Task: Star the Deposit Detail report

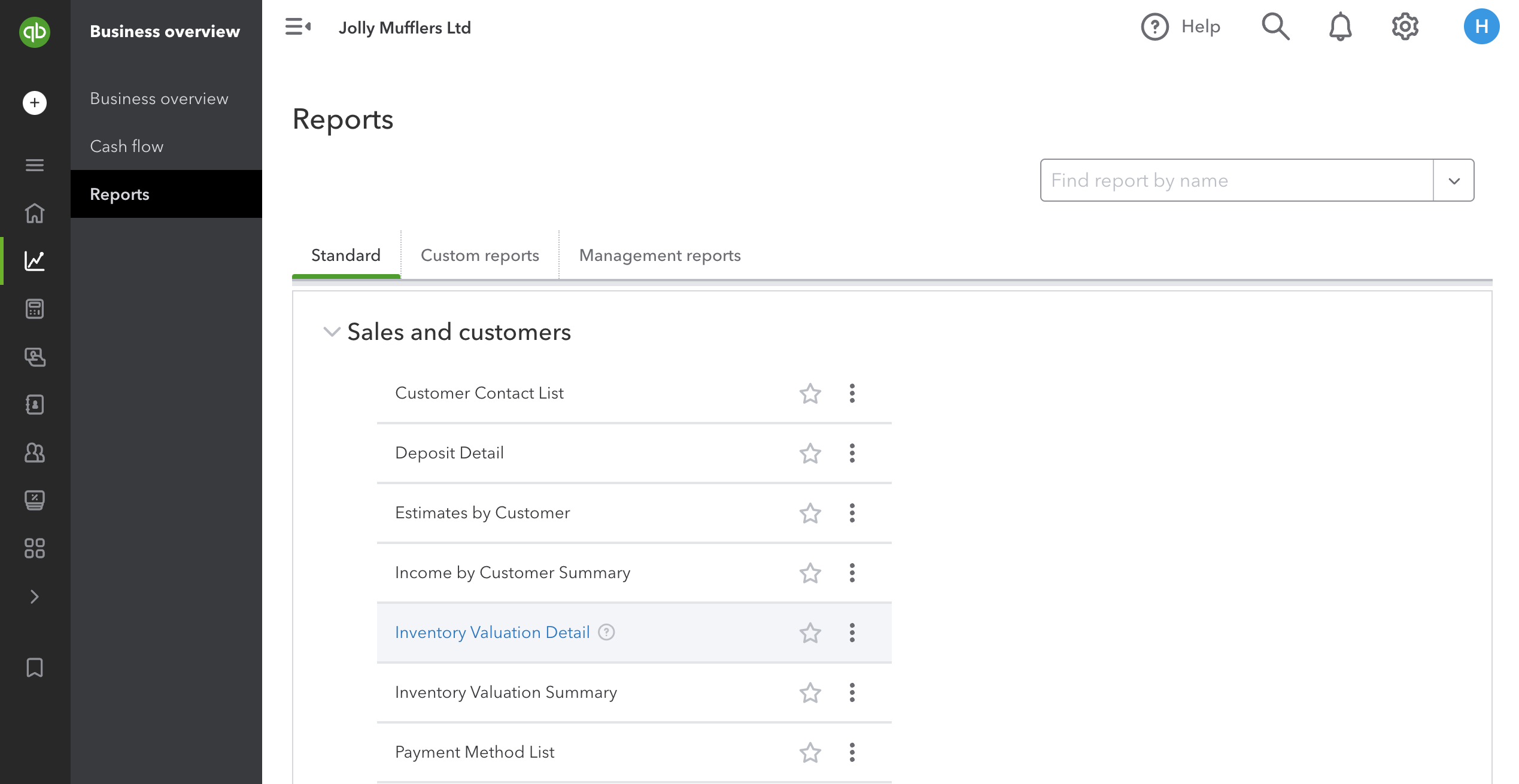Action: [x=810, y=453]
